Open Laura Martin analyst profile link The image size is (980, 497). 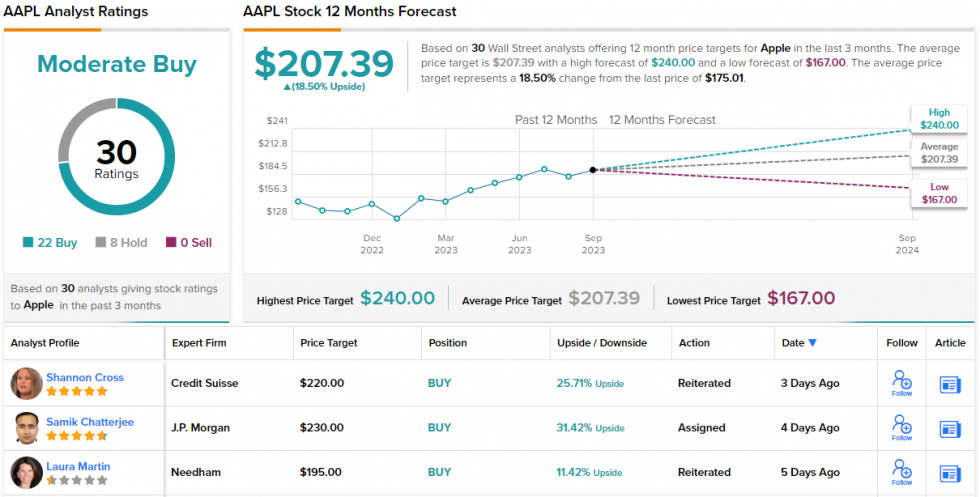pos(78,466)
